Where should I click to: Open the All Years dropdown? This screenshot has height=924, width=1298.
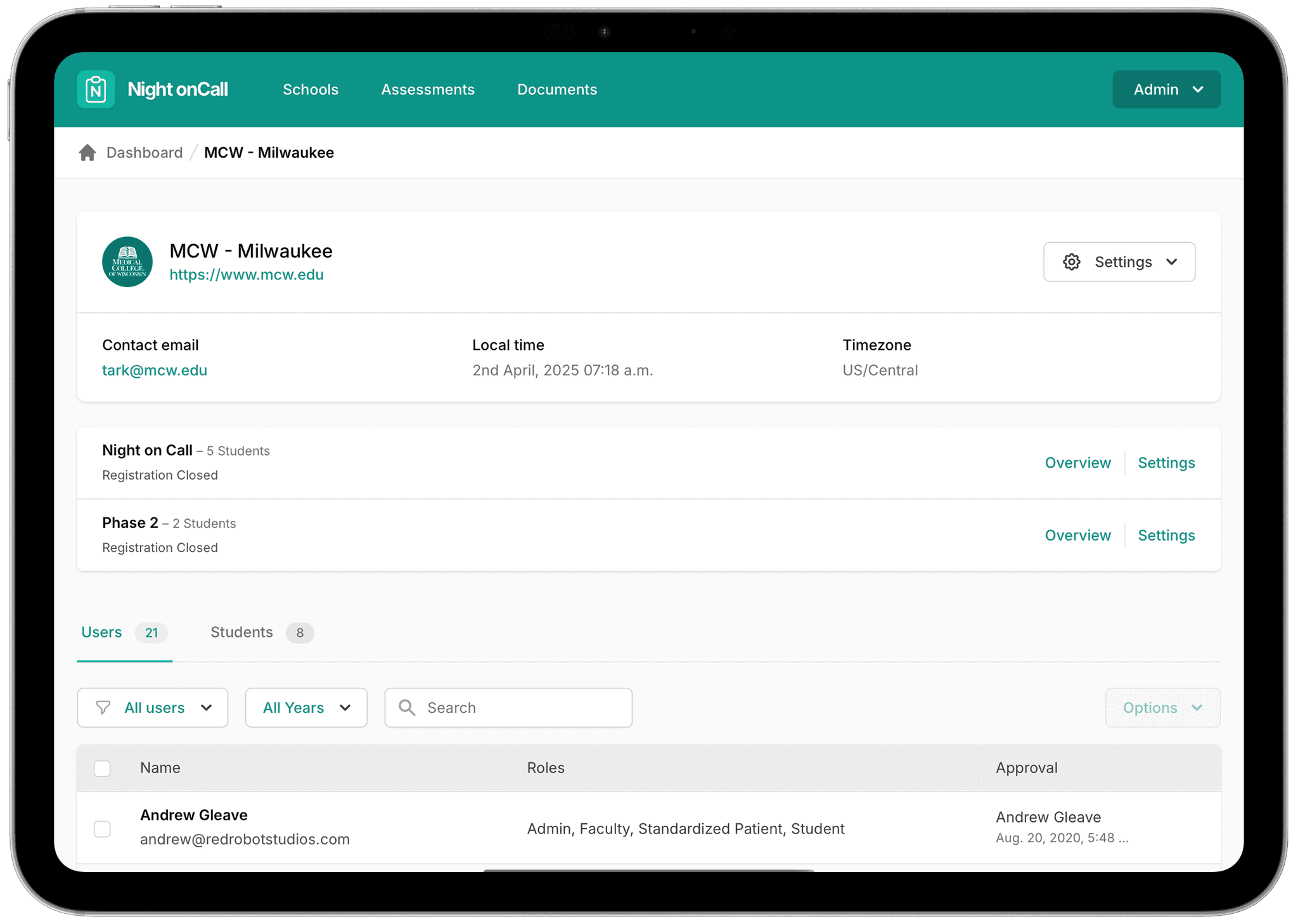[306, 707]
